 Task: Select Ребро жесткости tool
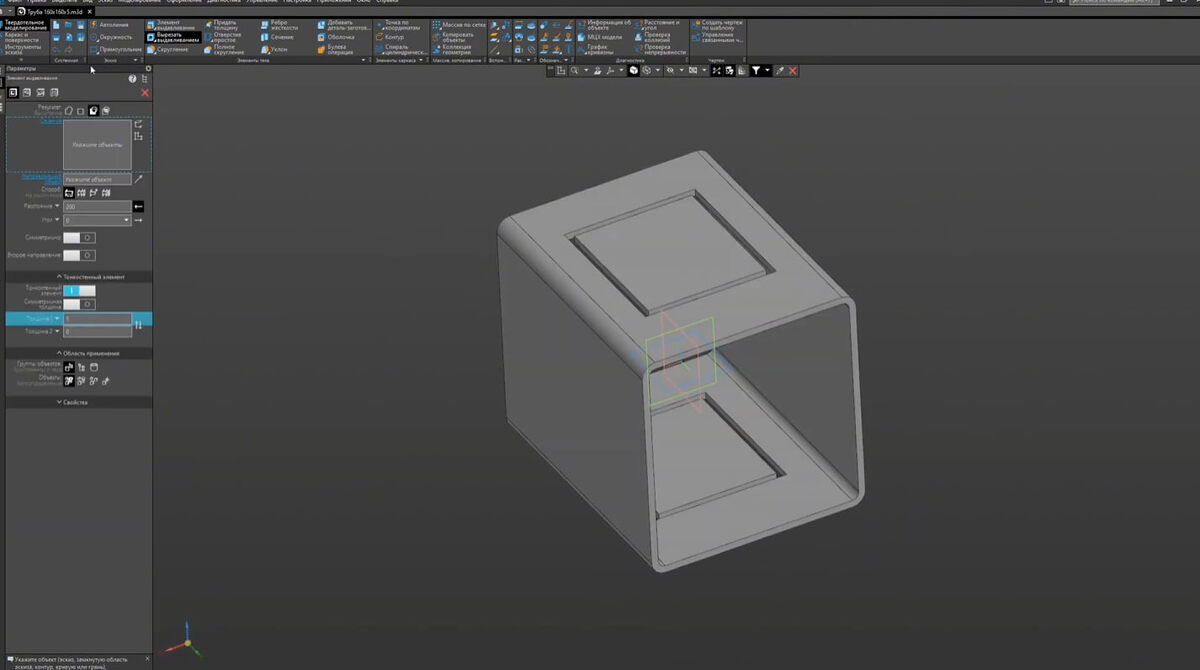[x=279, y=25]
